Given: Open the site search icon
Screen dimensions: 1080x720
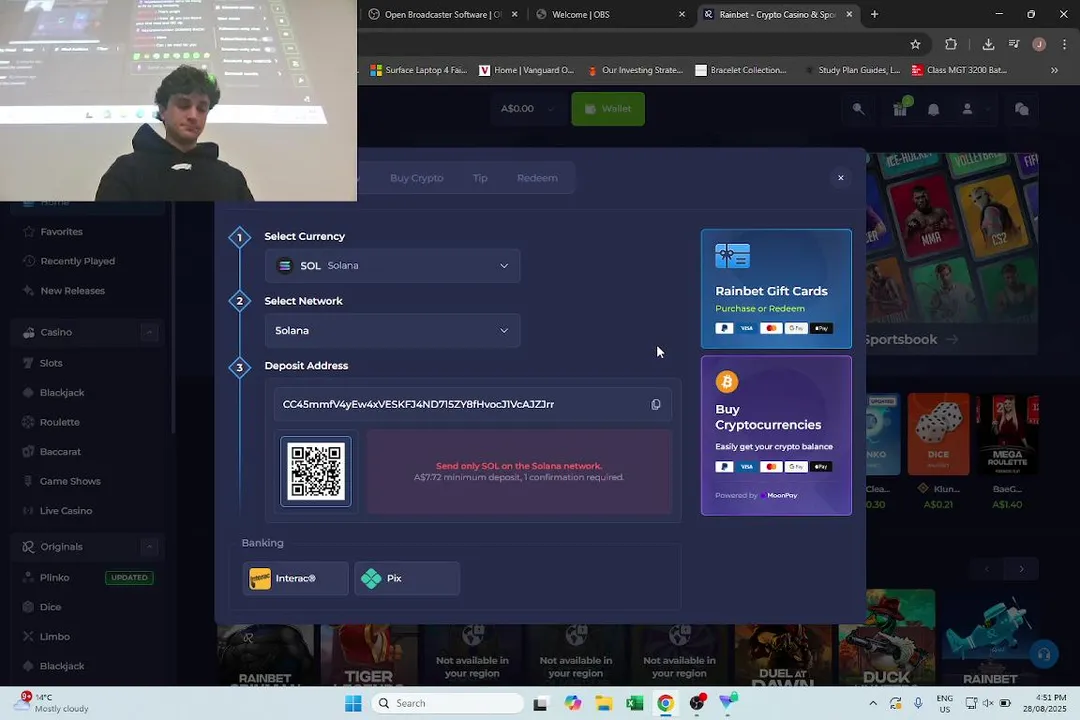Looking at the screenshot, I should click(x=858, y=109).
